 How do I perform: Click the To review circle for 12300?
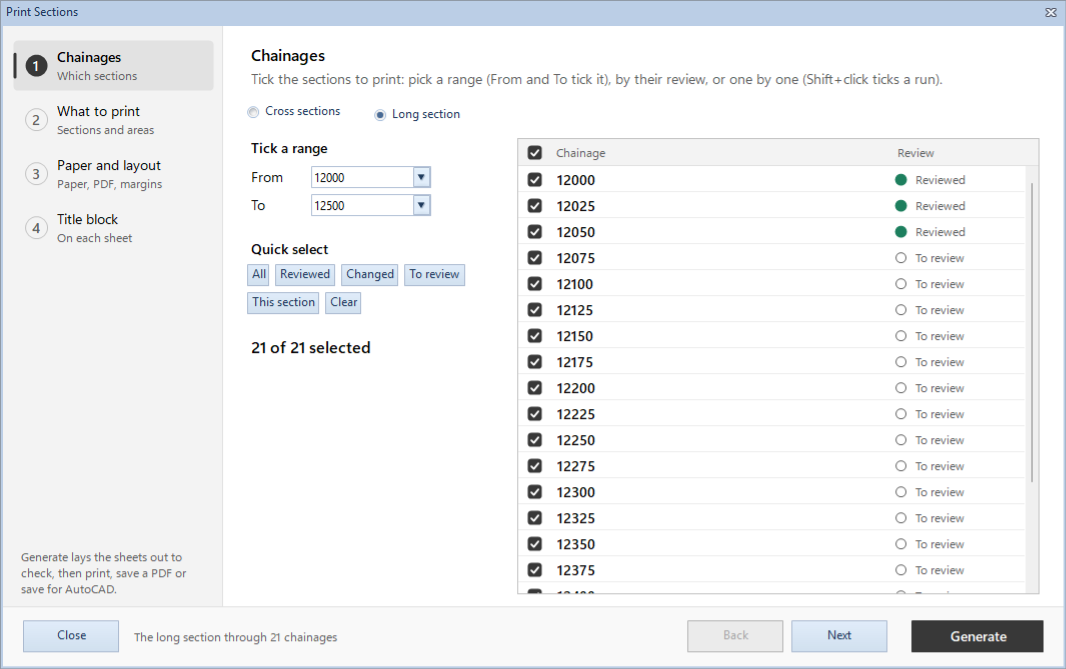(x=901, y=492)
